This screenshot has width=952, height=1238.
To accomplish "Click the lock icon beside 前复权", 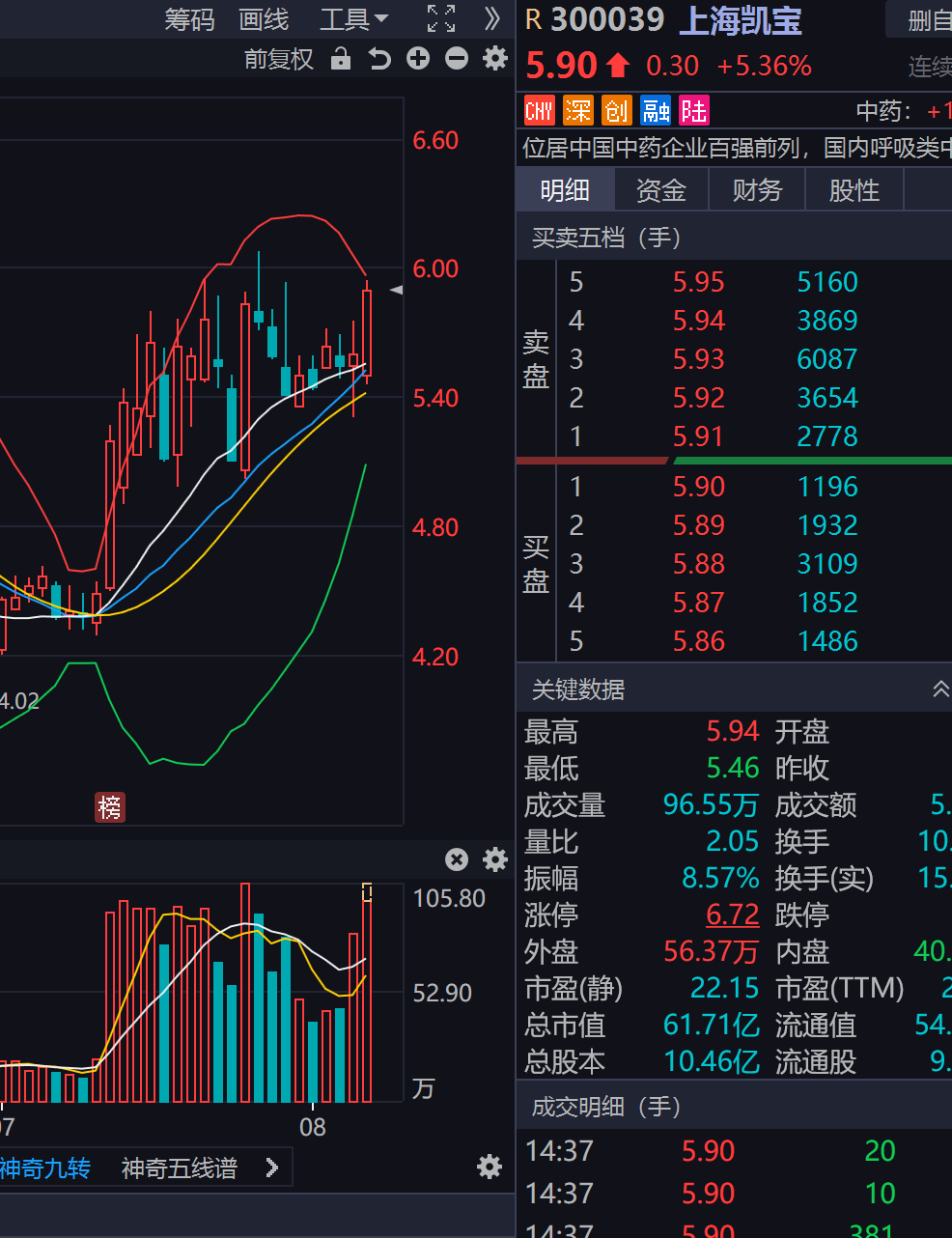I will tap(340, 59).
